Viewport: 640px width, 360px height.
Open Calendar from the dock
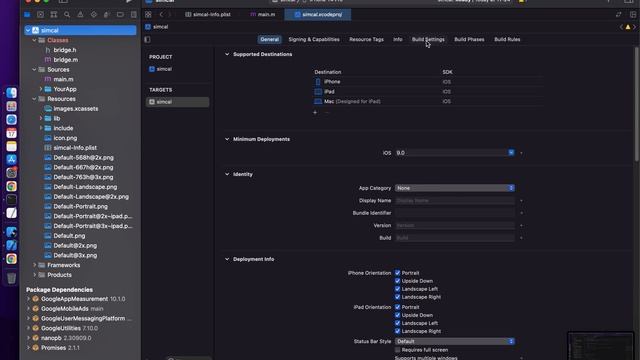pos(11,133)
